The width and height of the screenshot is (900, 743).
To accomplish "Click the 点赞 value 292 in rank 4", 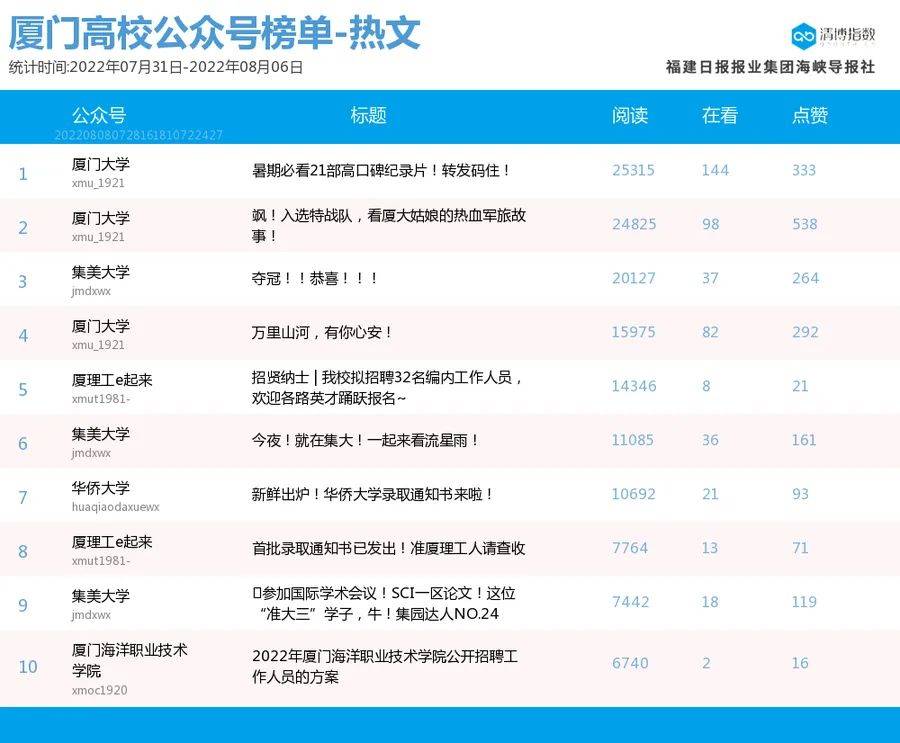I will pos(805,332).
